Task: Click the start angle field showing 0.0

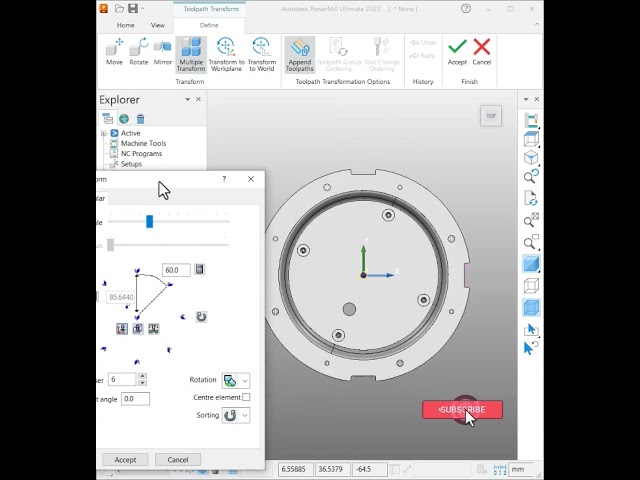Action: pos(135,399)
